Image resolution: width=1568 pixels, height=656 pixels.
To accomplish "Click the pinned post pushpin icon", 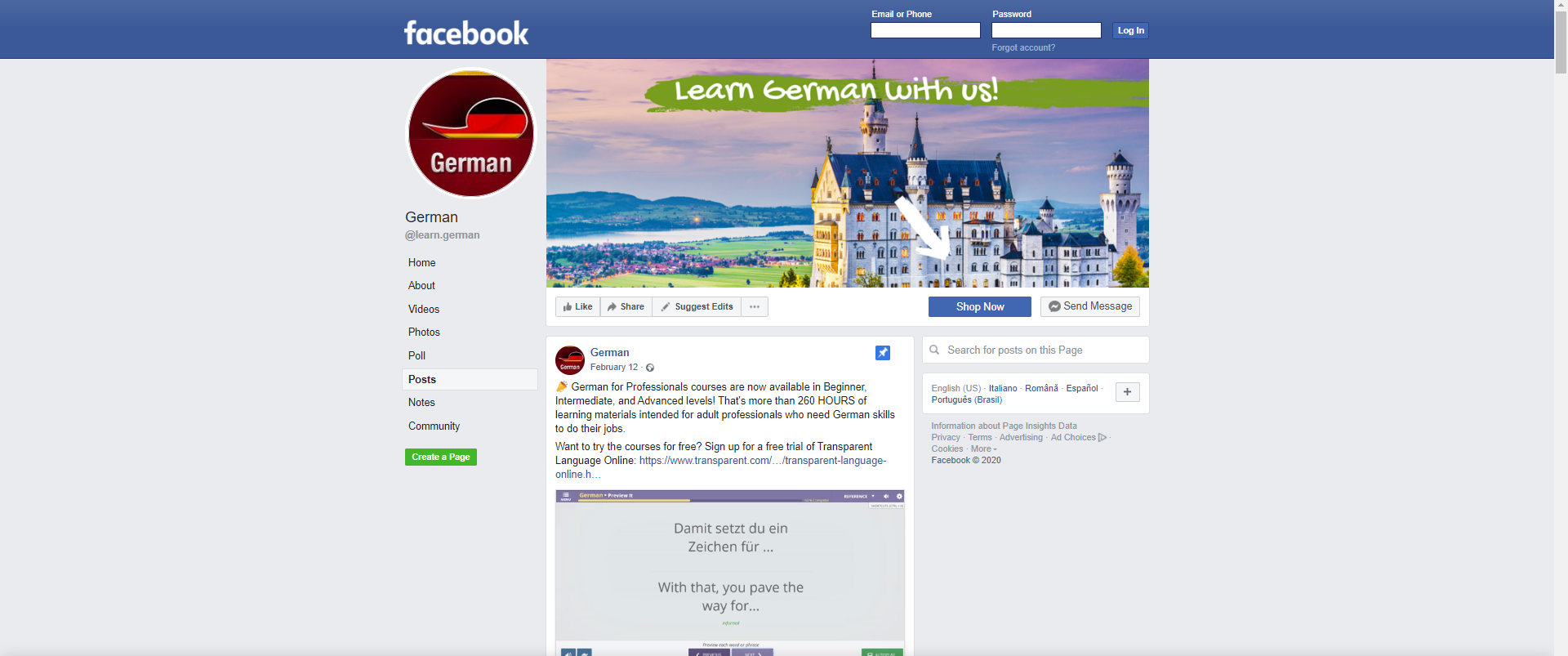I will (x=882, y=353).
